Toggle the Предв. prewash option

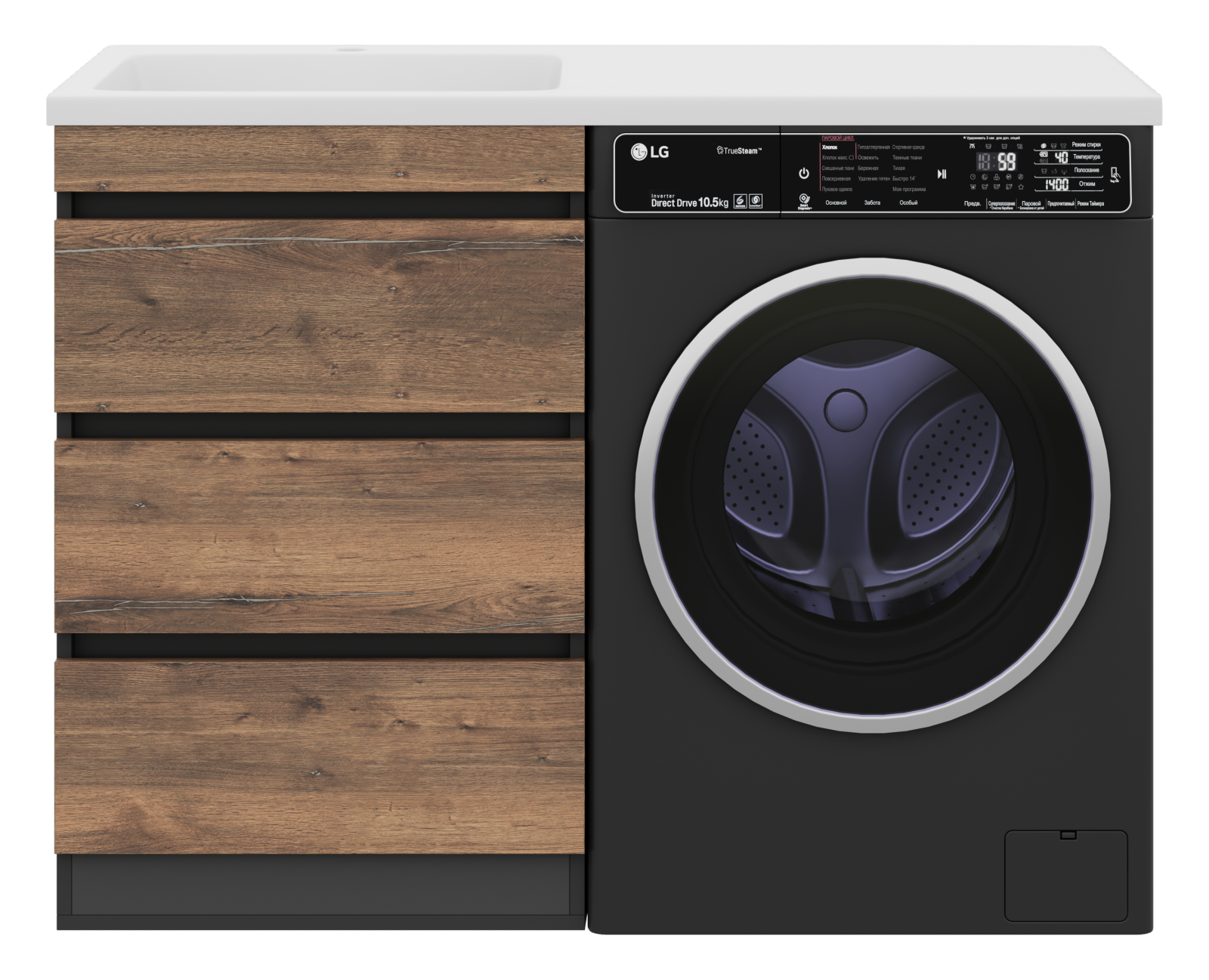(x=972, y=204)
